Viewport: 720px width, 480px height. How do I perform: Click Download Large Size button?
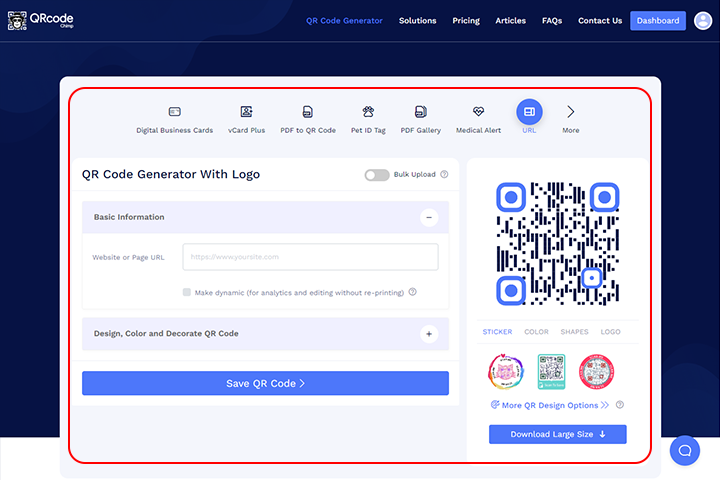pos(558,434)
